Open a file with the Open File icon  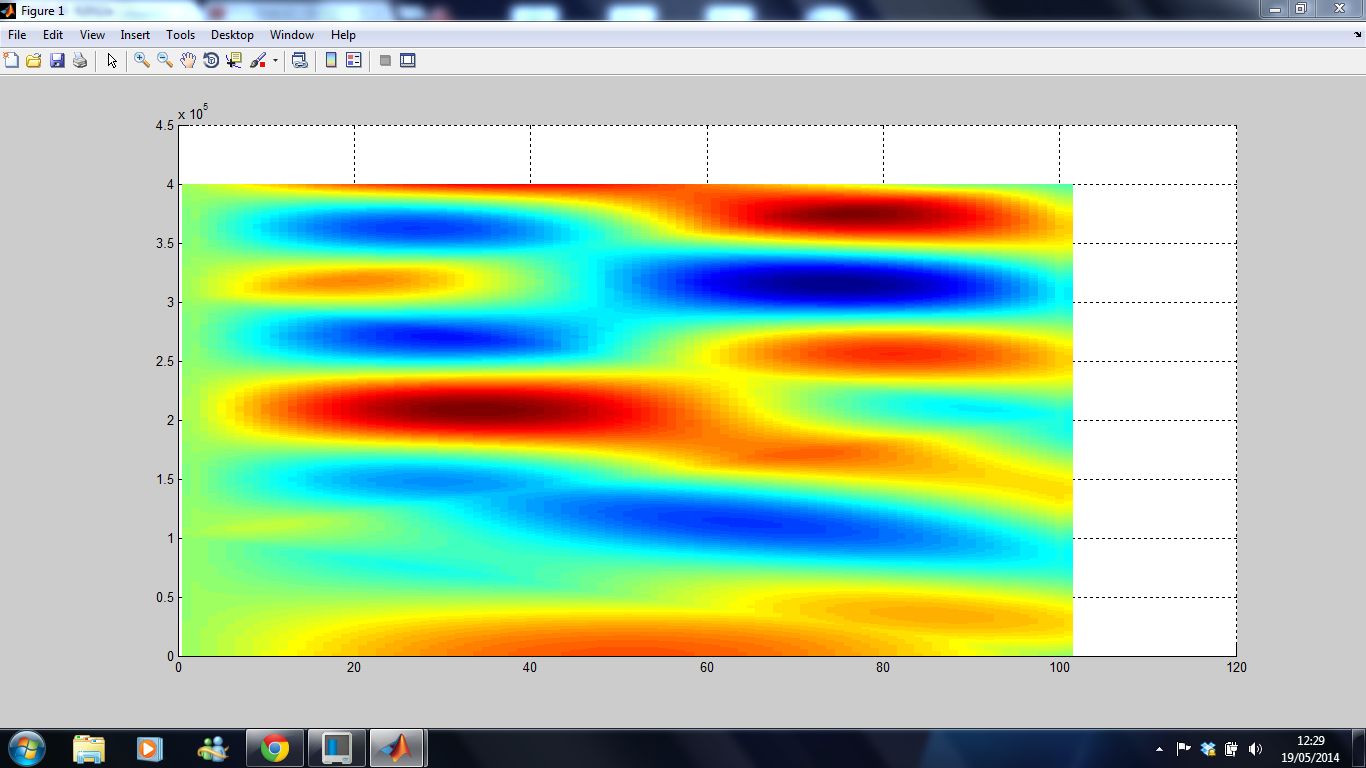(x=34, y=61)
